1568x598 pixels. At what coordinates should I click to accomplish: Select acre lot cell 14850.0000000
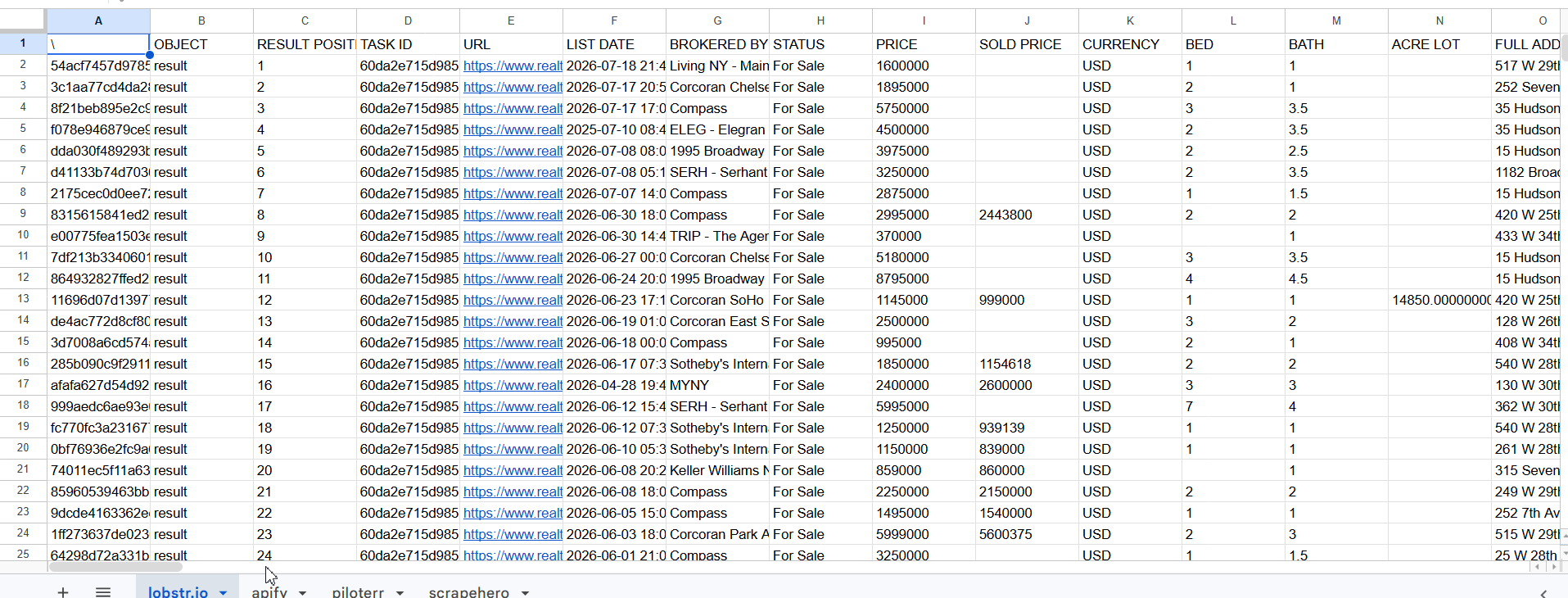[1439, 300]
